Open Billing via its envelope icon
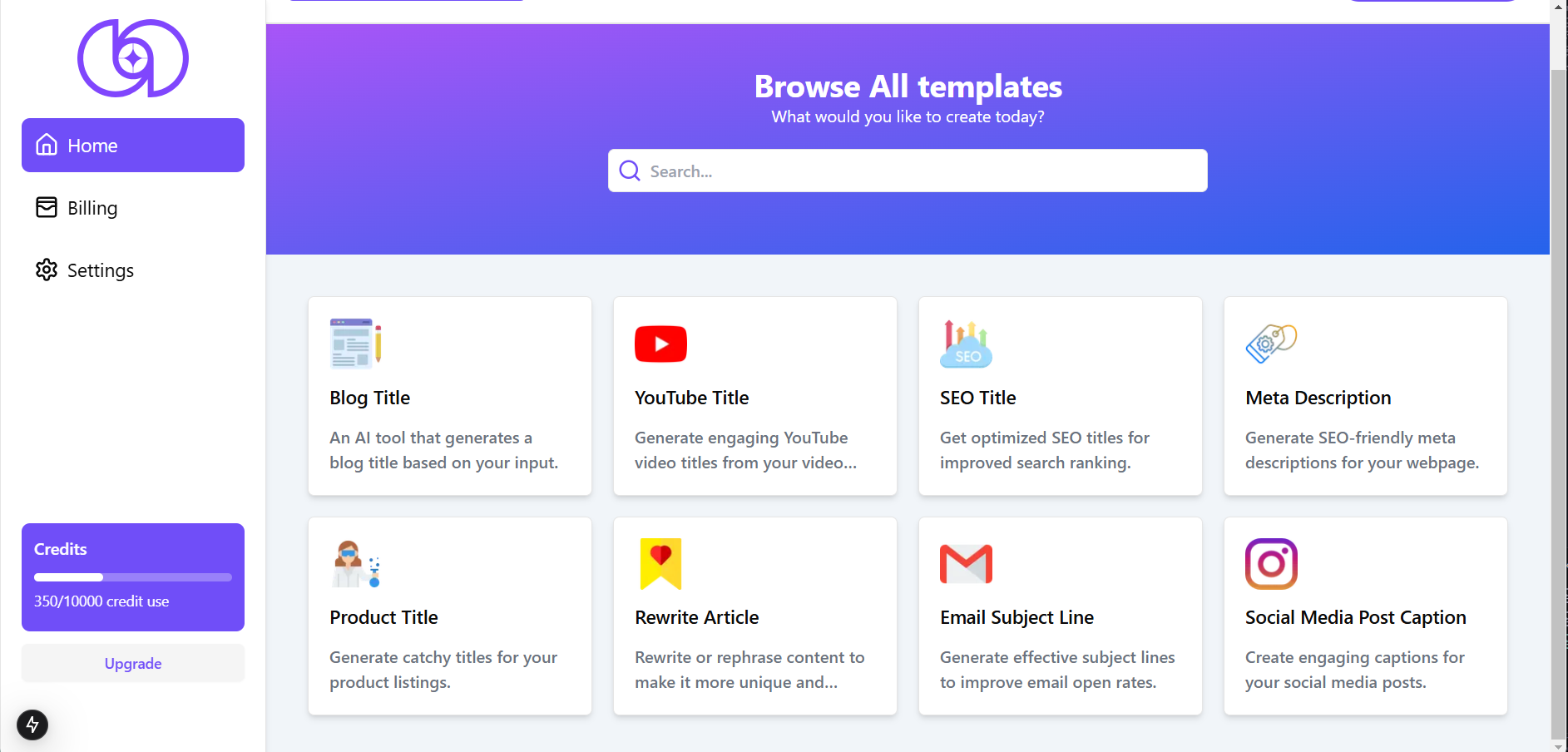Viewport: 1568px width, 752px height. pos(47,207)
